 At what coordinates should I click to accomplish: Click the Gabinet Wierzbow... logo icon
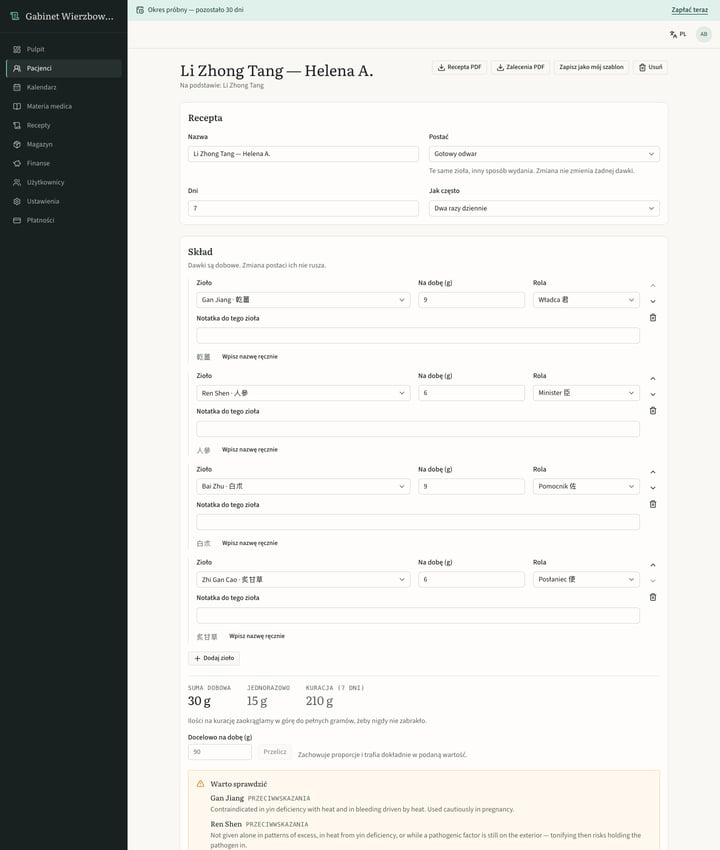pos(15,16)
